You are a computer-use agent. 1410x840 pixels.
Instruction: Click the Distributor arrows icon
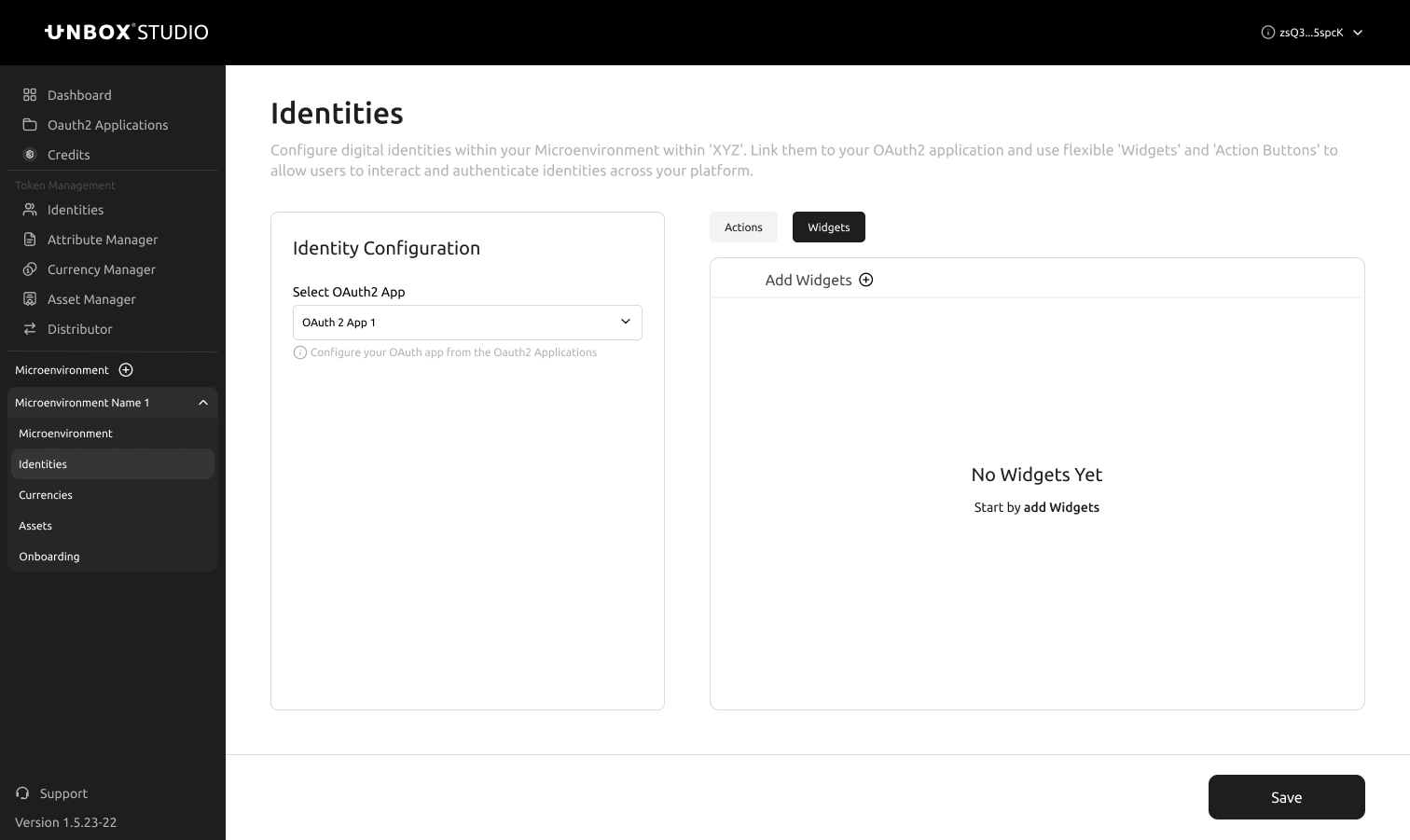point(30,329)
